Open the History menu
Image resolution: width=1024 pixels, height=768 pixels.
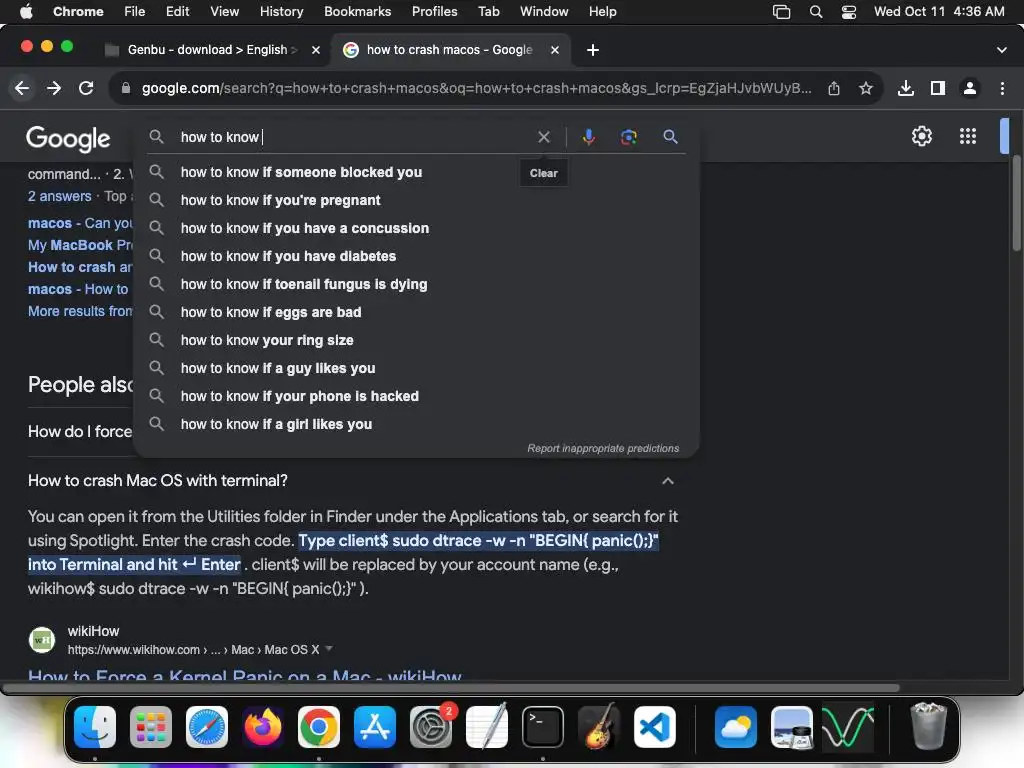click(281, 12)
